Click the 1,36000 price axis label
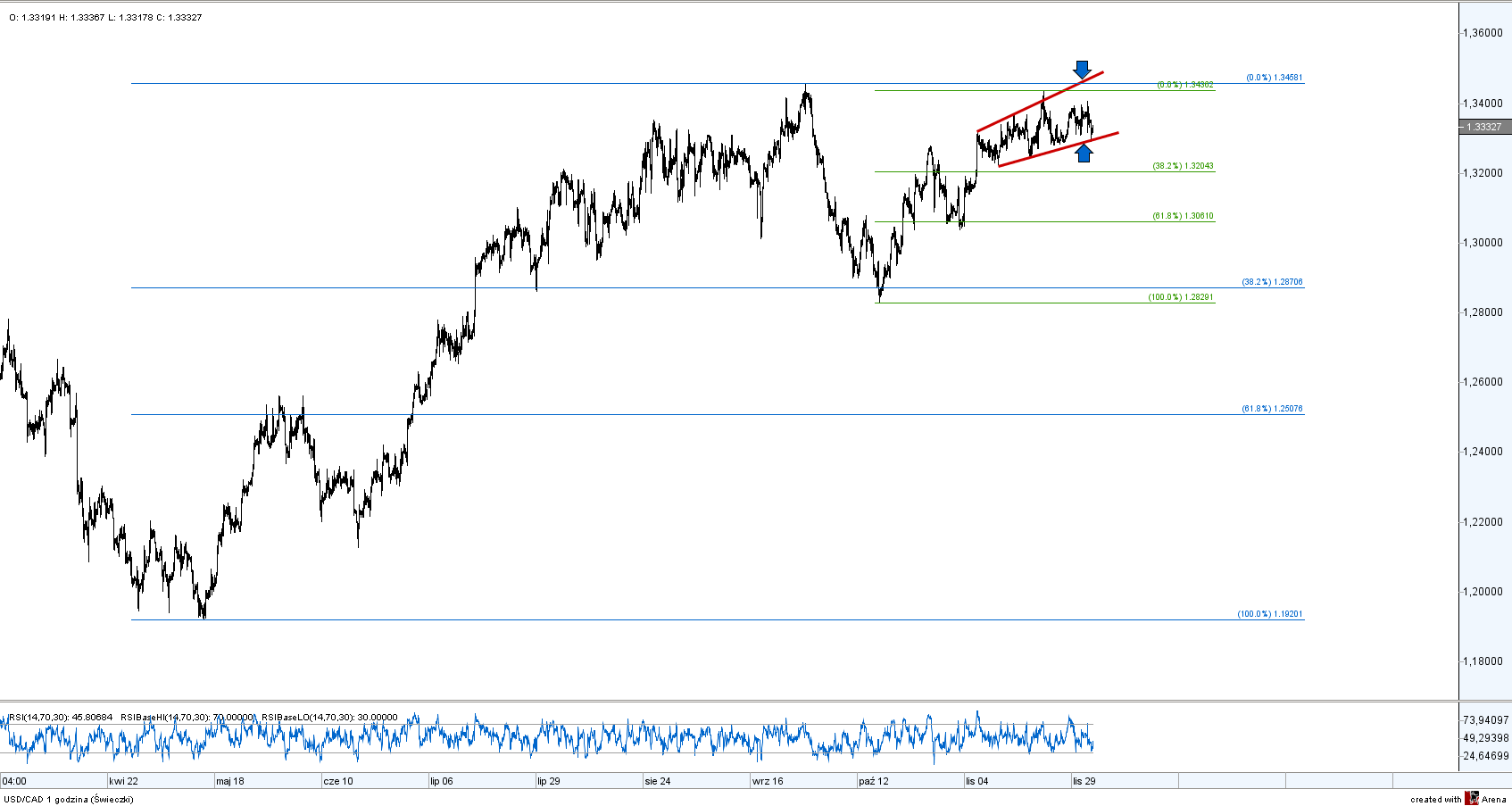Screen dimensions: 1512x806 tap(1483, 33)
